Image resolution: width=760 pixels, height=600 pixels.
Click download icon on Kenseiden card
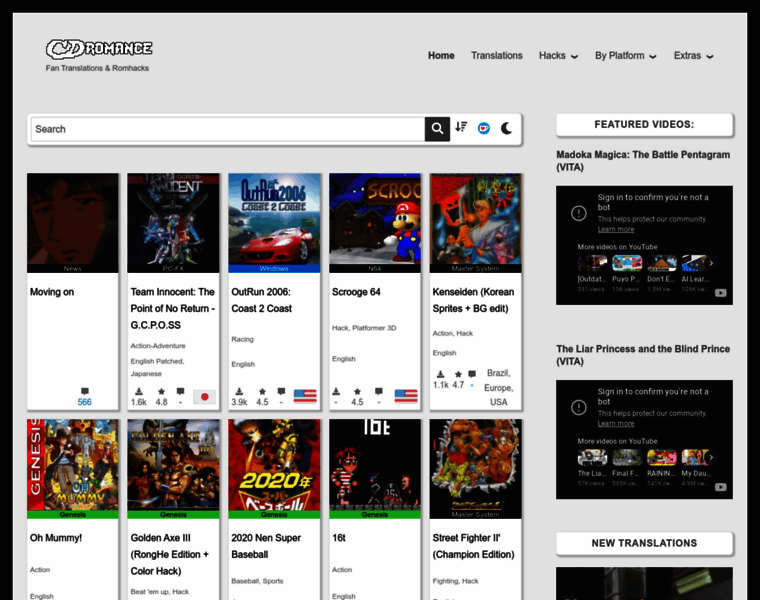click(440, 374)
